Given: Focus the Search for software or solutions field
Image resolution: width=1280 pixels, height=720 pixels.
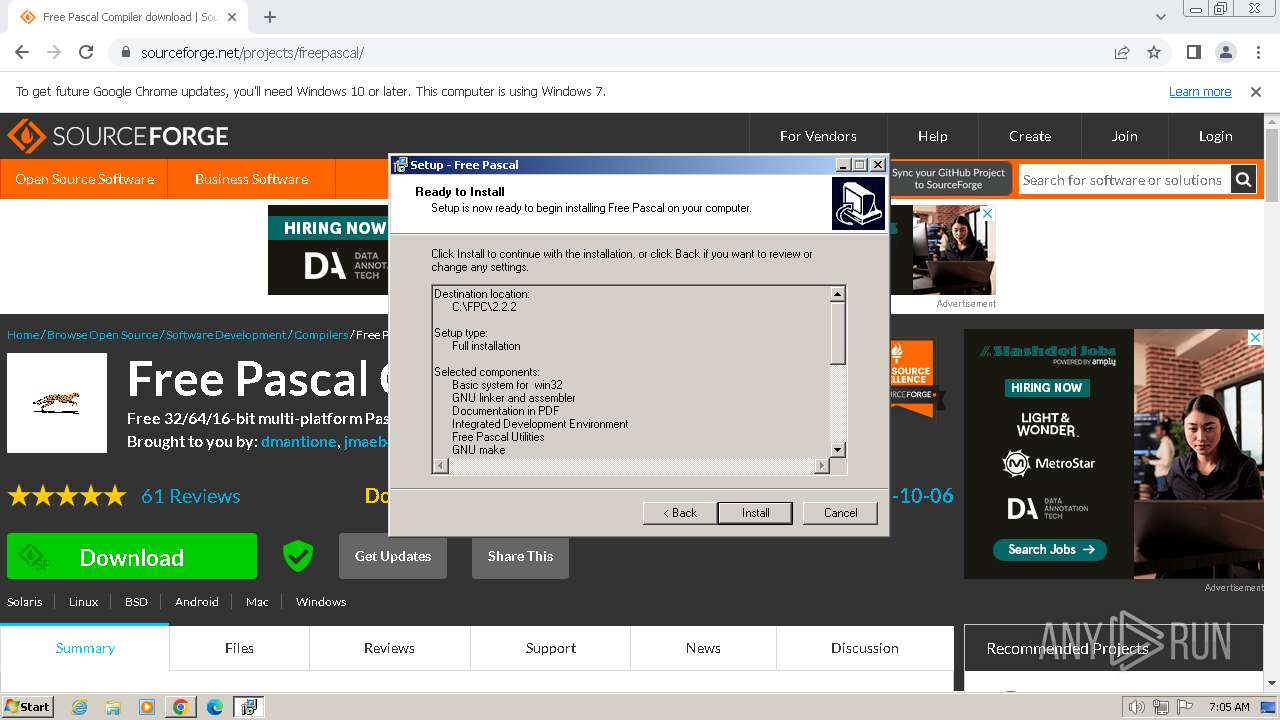Looking at the screenshot, I should (1124, 180).
